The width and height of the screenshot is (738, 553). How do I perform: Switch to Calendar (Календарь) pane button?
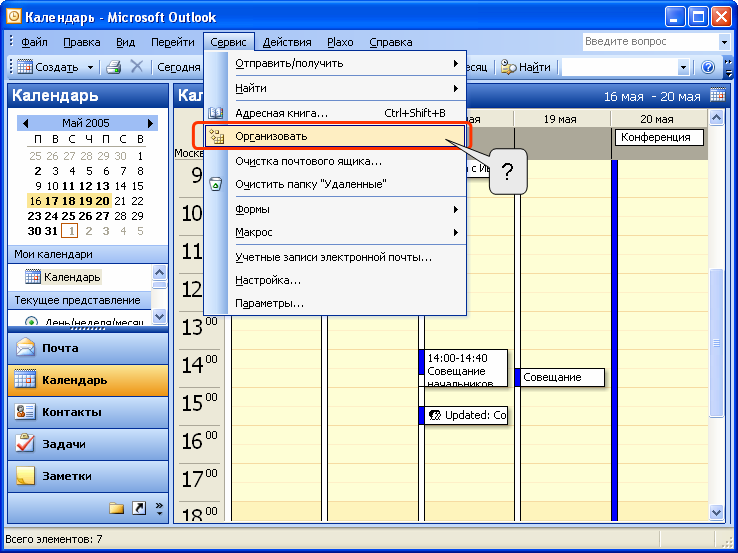(88, 380)
